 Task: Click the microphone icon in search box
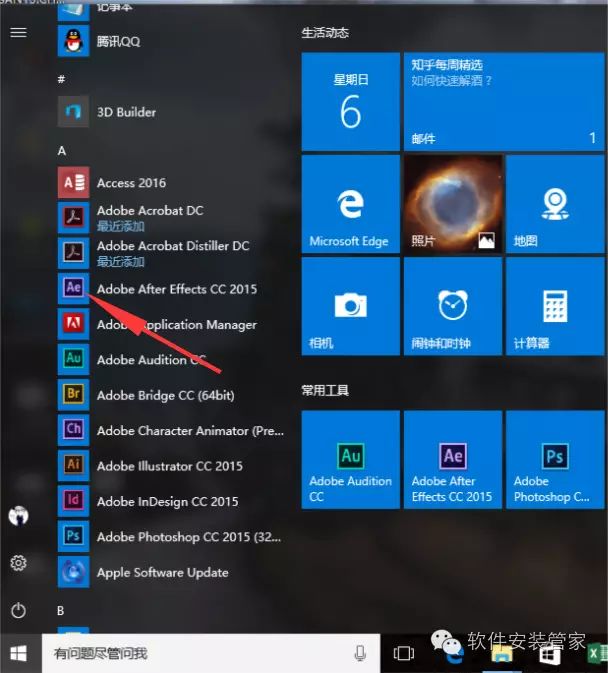[x=360, y=653]
